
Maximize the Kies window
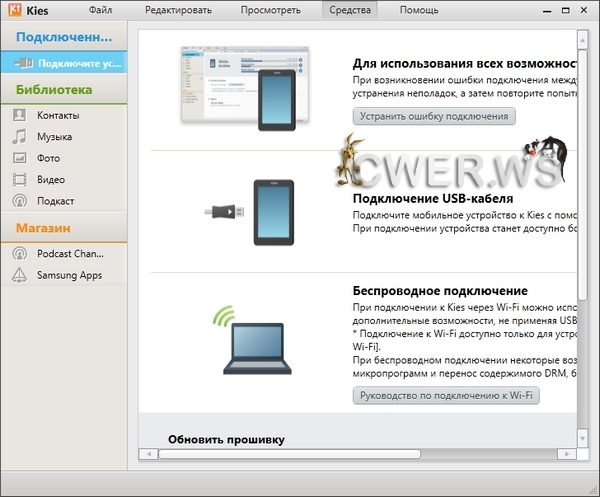[x=566, y=10]
